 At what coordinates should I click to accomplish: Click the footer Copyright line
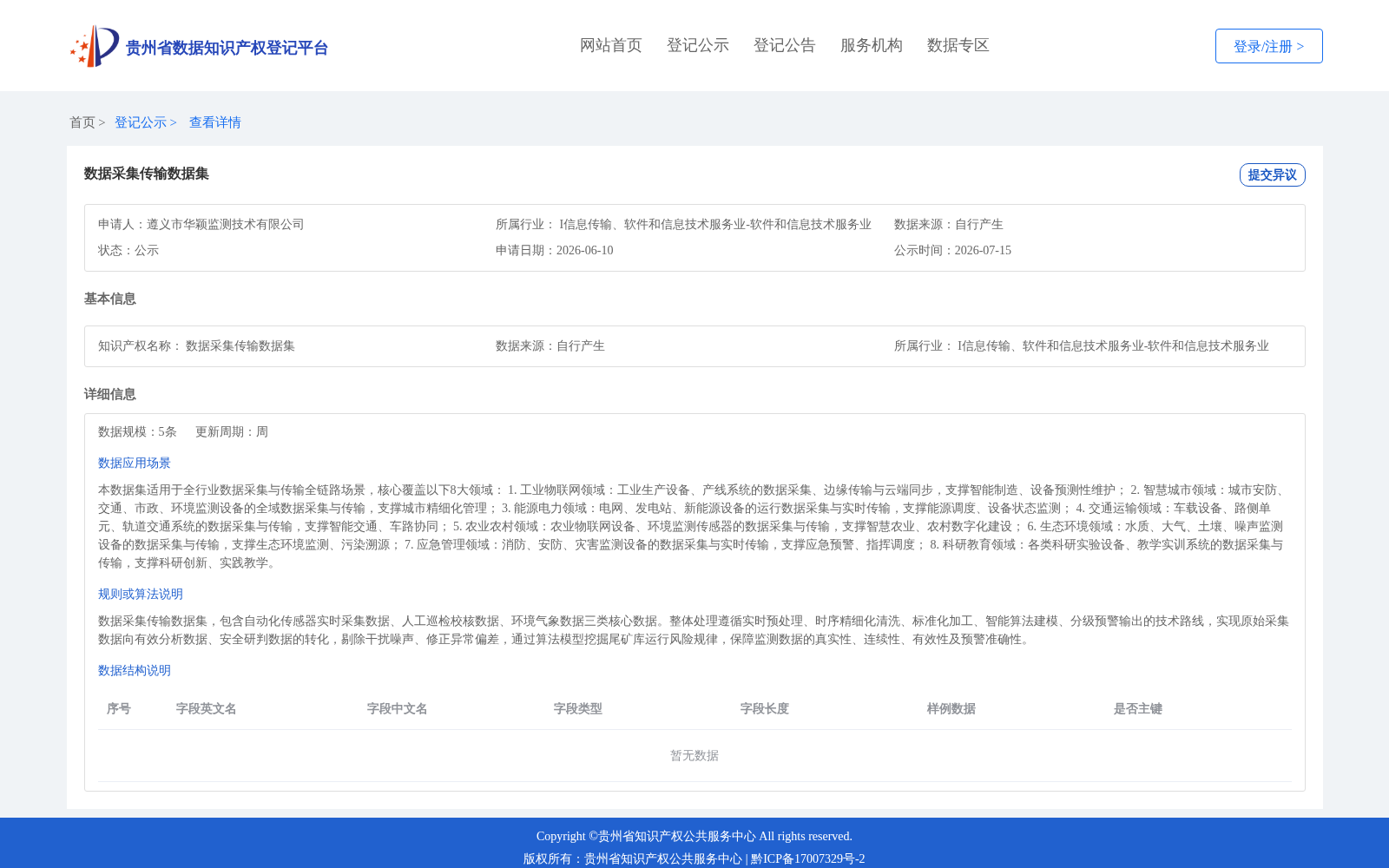(x=694, y=836)
